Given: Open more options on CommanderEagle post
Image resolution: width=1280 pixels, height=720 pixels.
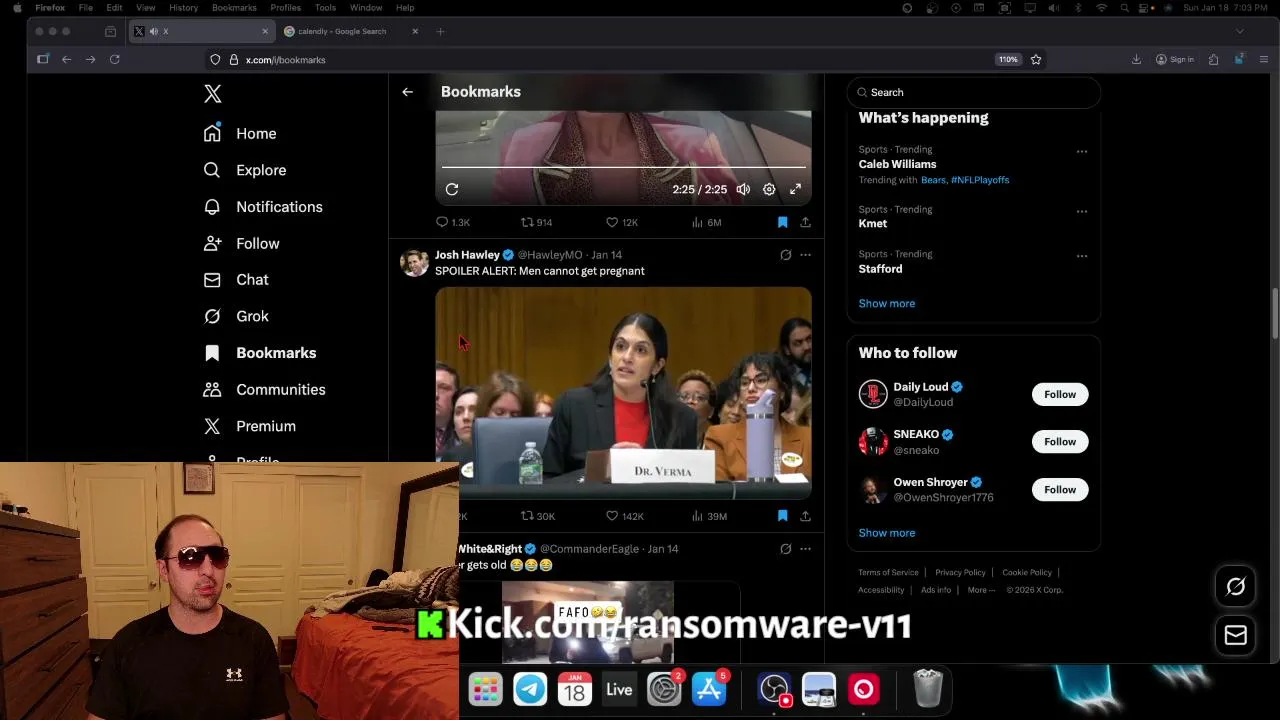Looking at the screenshot, I should 805,549.
